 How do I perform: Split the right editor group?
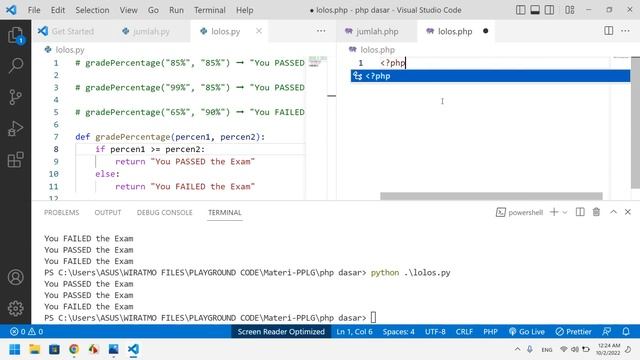(609, 31)
